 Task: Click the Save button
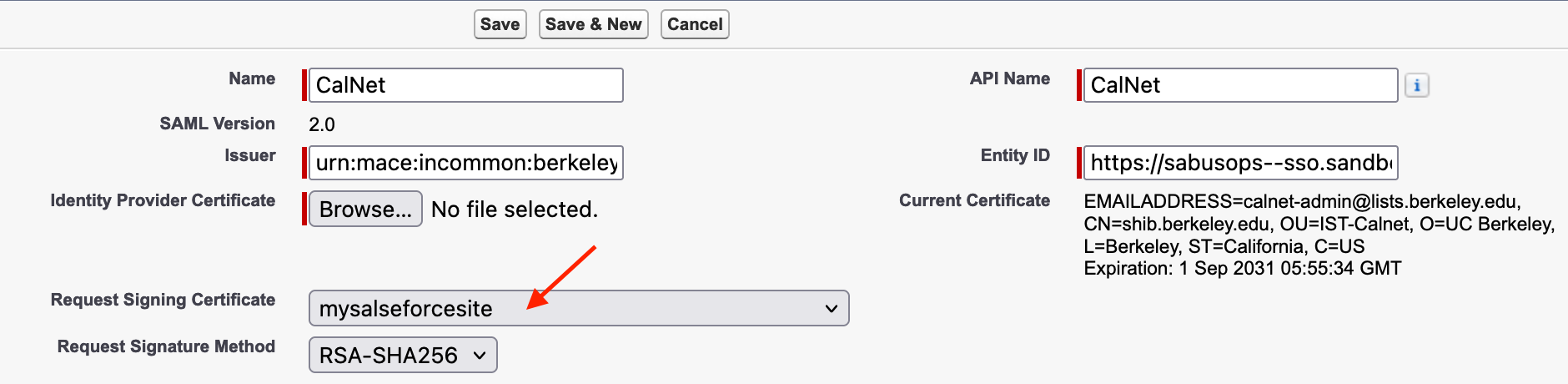pos(500,24)
